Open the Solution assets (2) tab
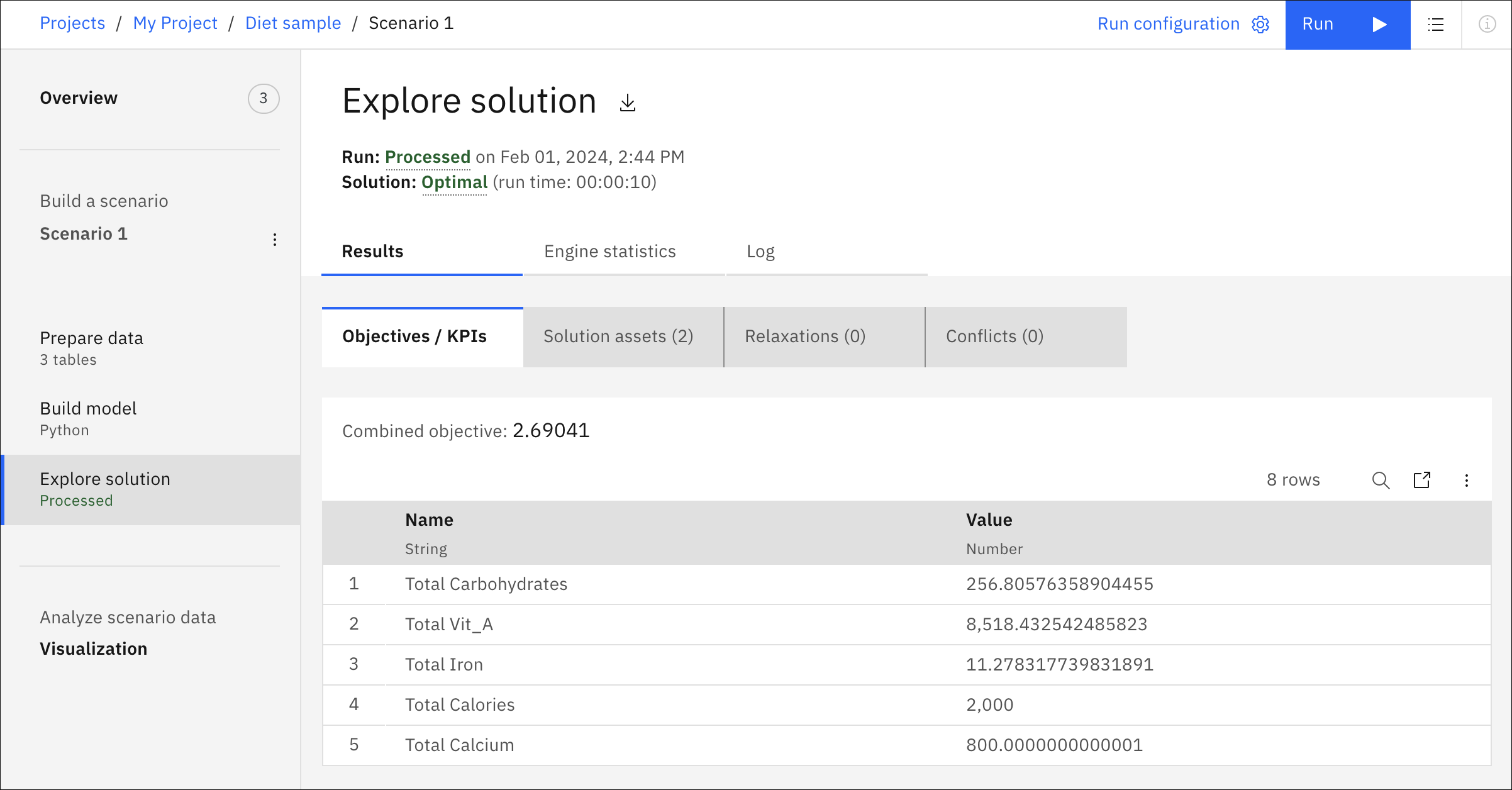The image size is (1512, 790). [623, 337]
